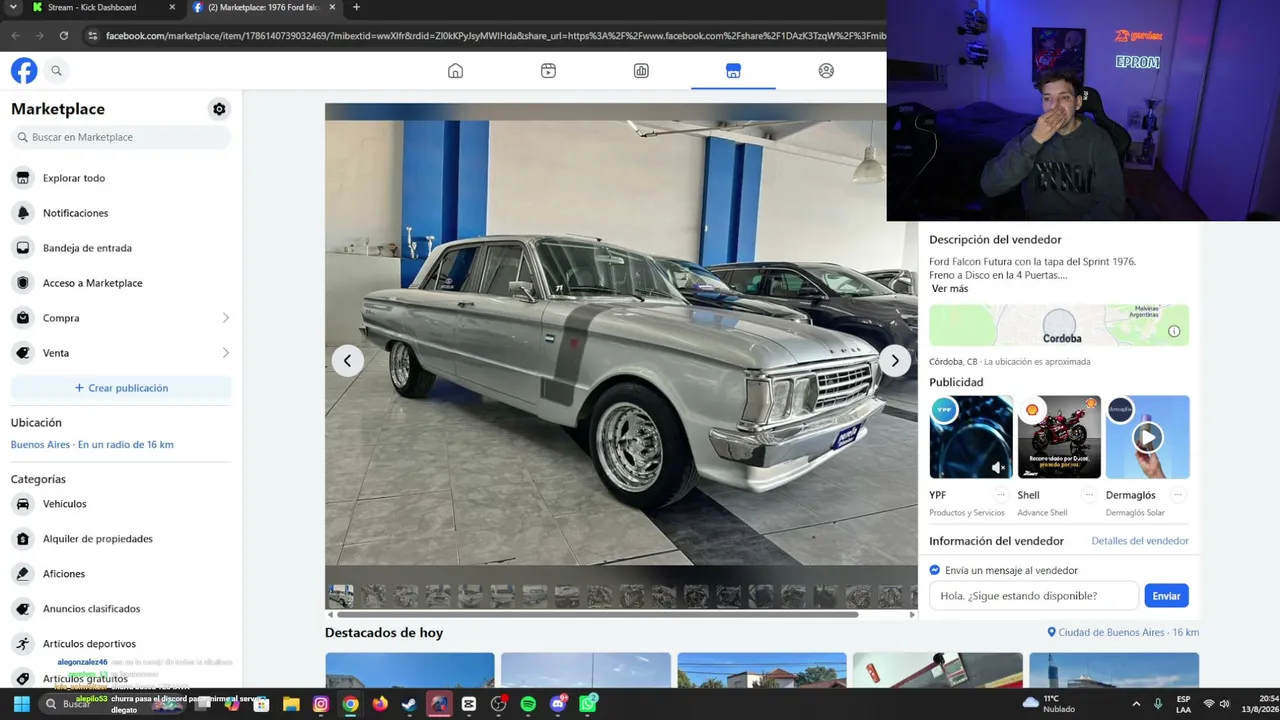Open the Windows Start menu
The width and height of the screenshot is (1280, 720).
click(21, 704)
